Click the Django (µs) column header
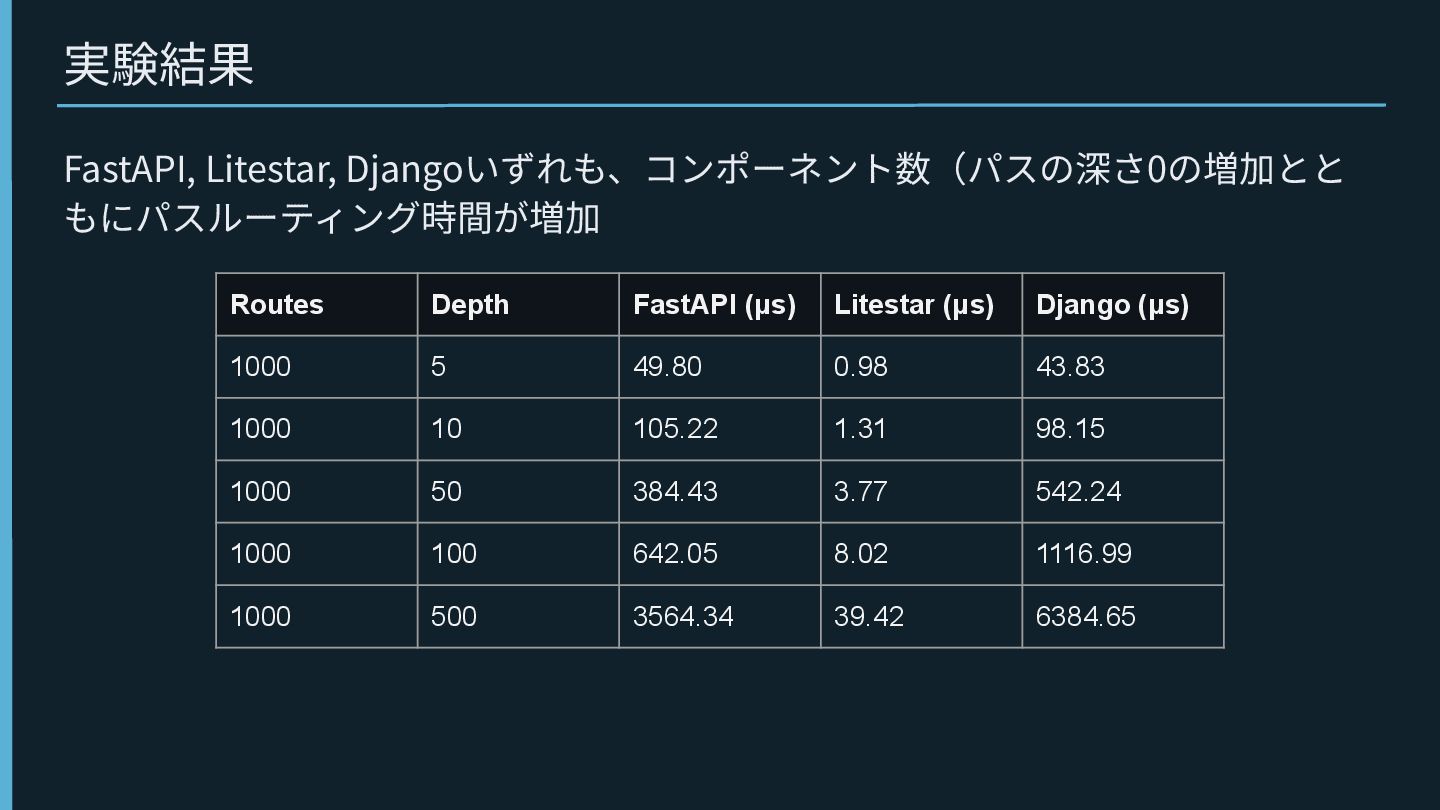The image size is (1440, 810). click(1112, 305)
